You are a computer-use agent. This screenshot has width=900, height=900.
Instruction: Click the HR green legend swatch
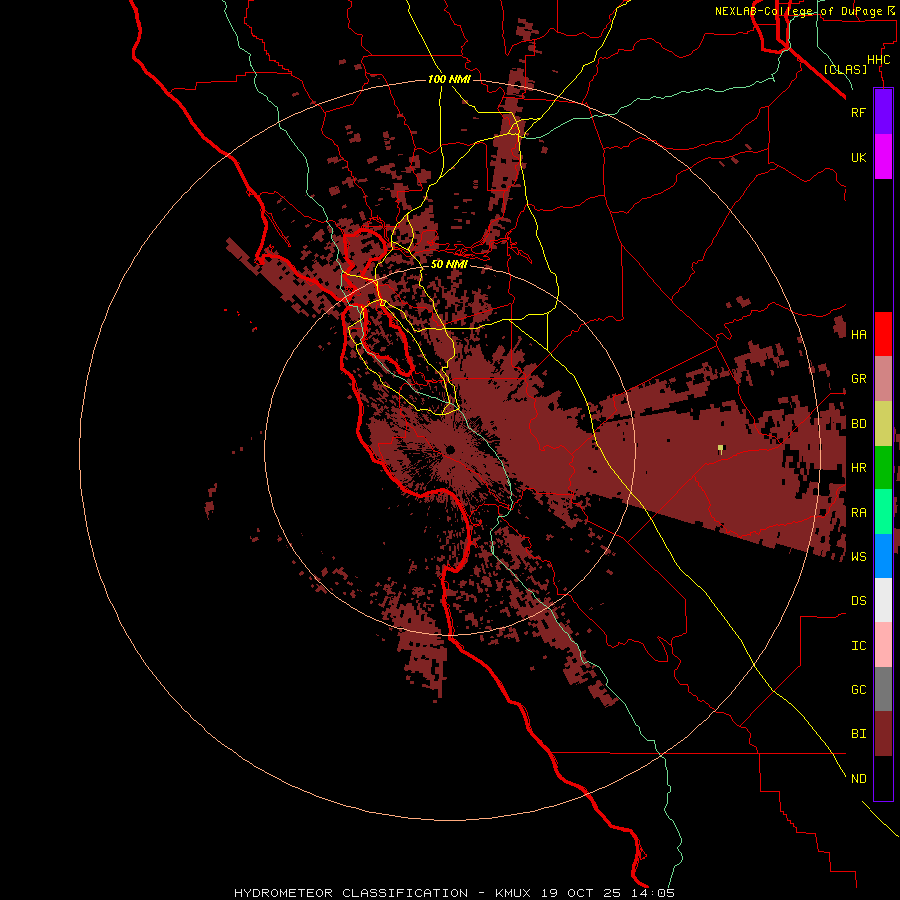point(883,468)
